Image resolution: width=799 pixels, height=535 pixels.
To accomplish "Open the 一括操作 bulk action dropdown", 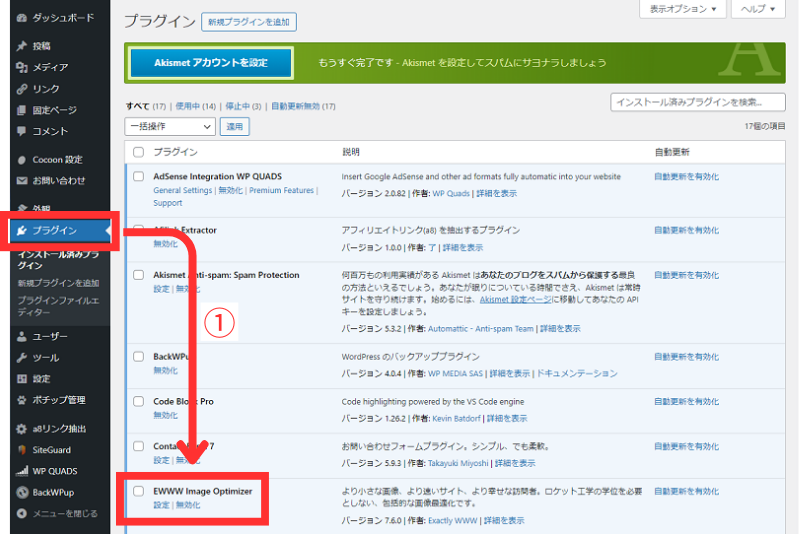I will tap(170, 126).
